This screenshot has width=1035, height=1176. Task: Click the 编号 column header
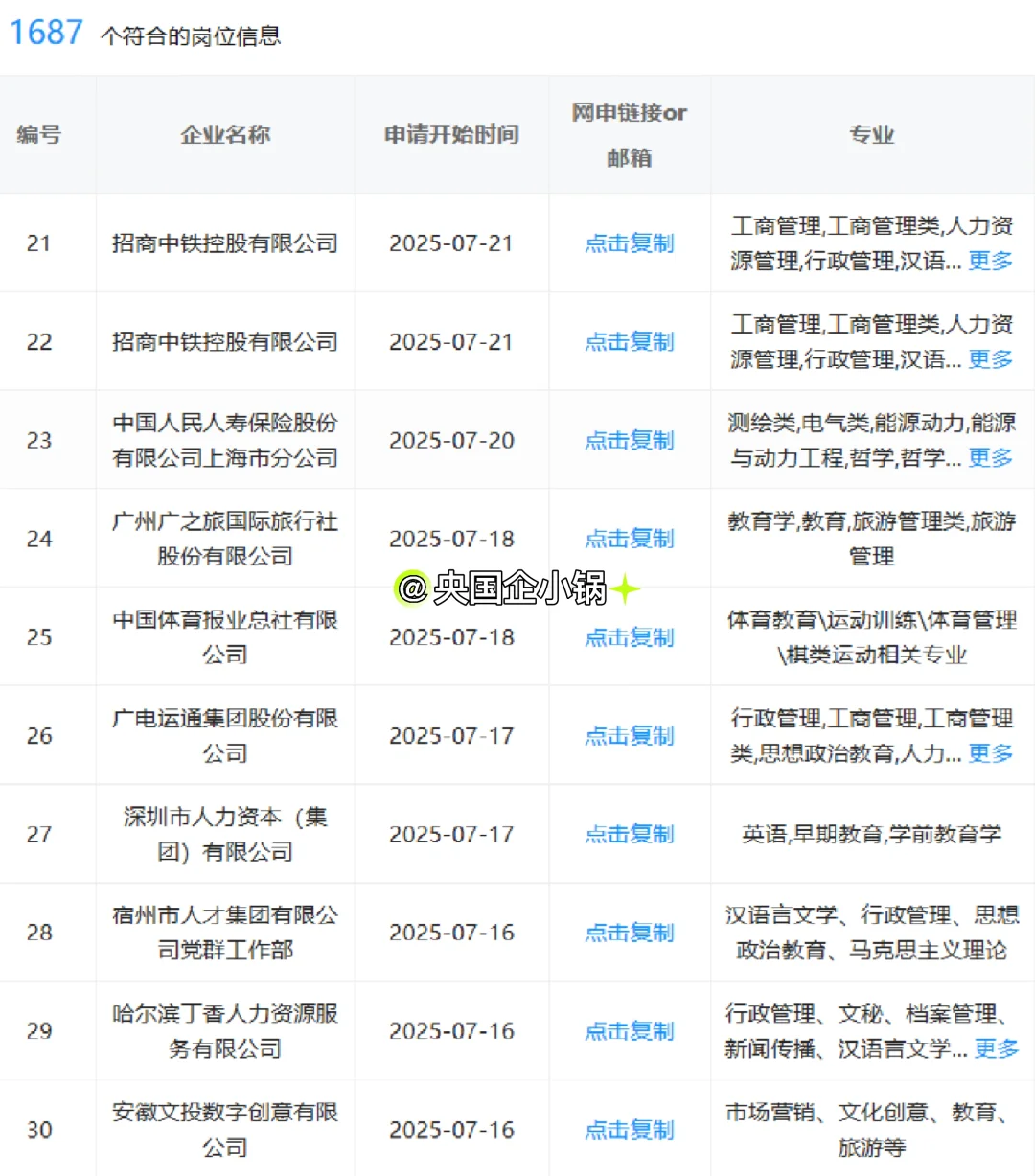point(39,135)
